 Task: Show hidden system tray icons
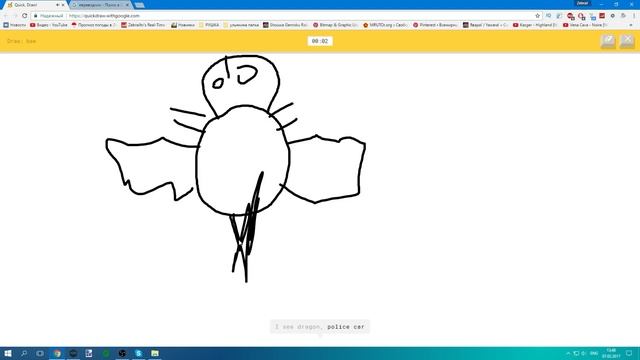click(x=568, y=353)
